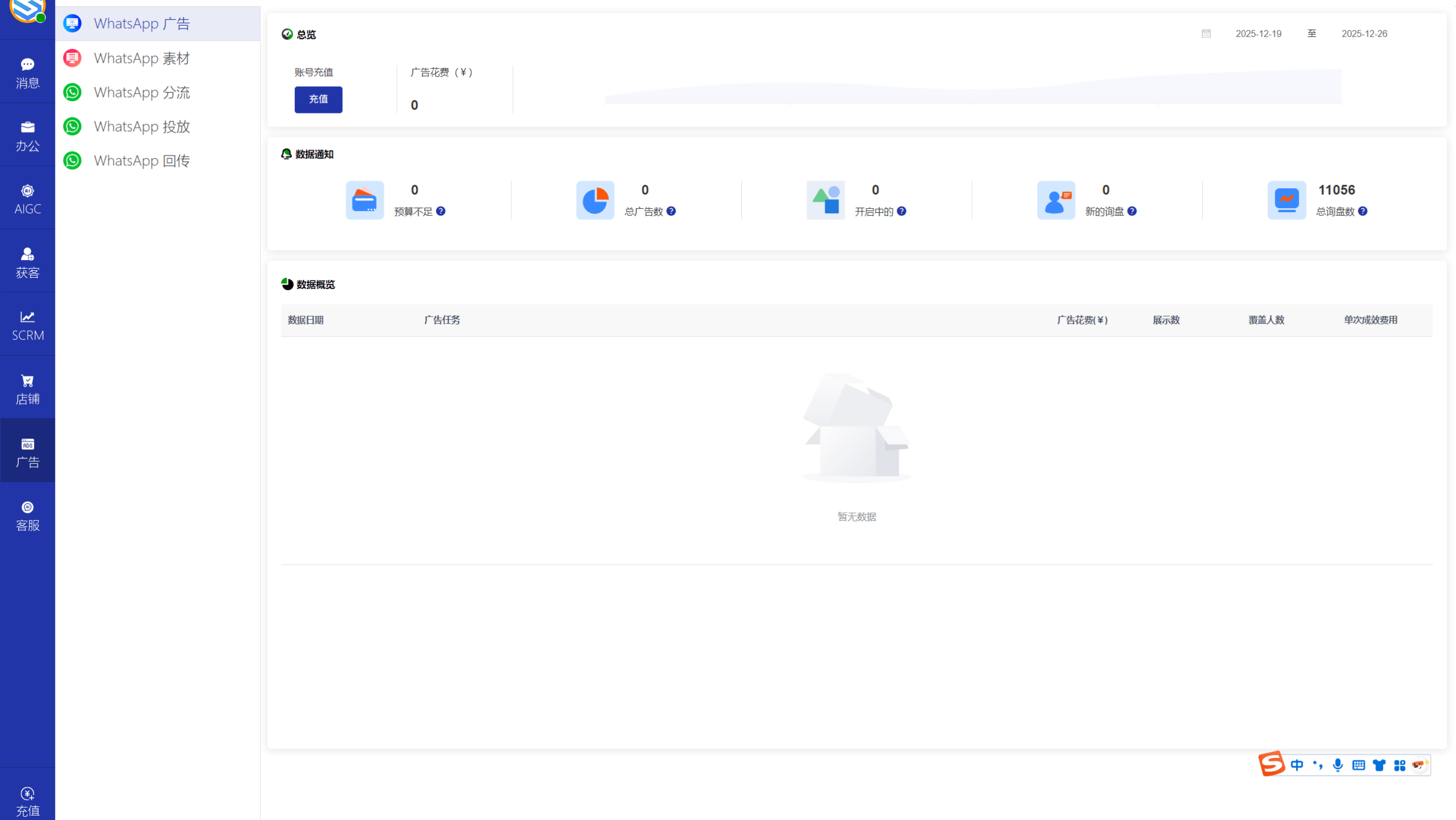Image resolution: width=1456 pixels, height=820 pixels.
Task: Click help icon next to 总询盘数
Action: pyautogui.click(x=1362, y=212)
